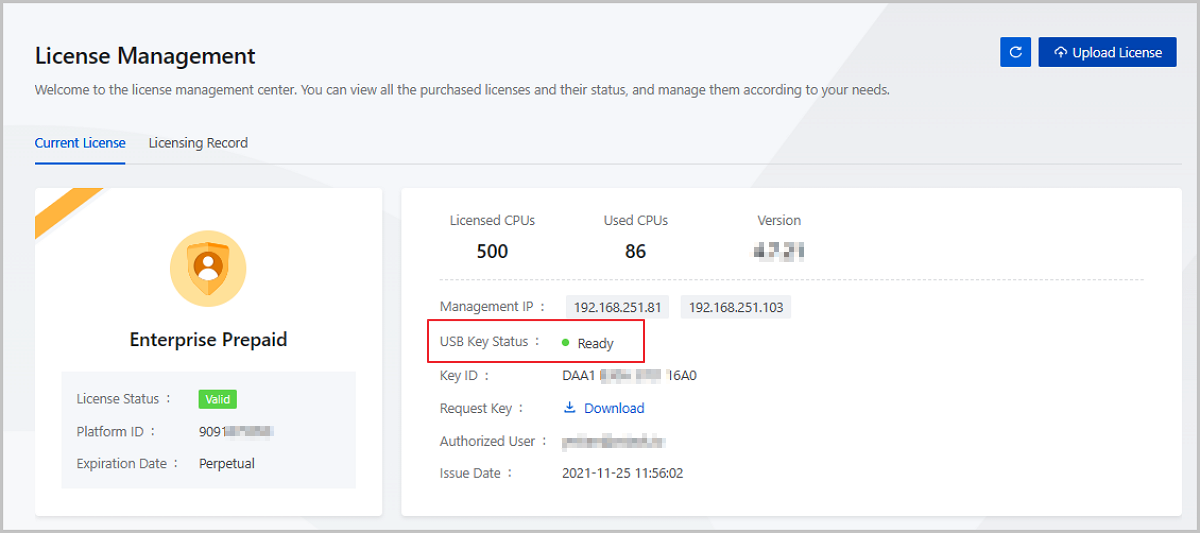This screenshot has width=1200, height=533.
Task: Click the green Valid status badge
Action: click(x=217, y=399)
